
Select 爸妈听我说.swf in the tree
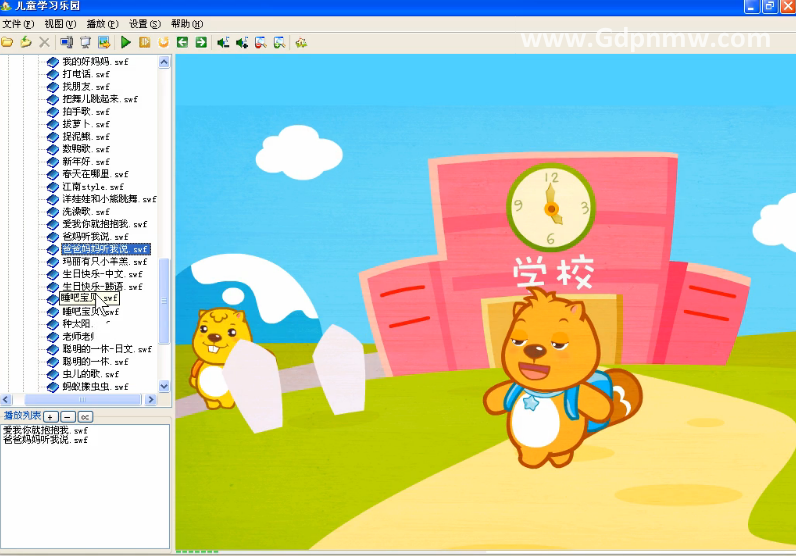pos(95,237)
